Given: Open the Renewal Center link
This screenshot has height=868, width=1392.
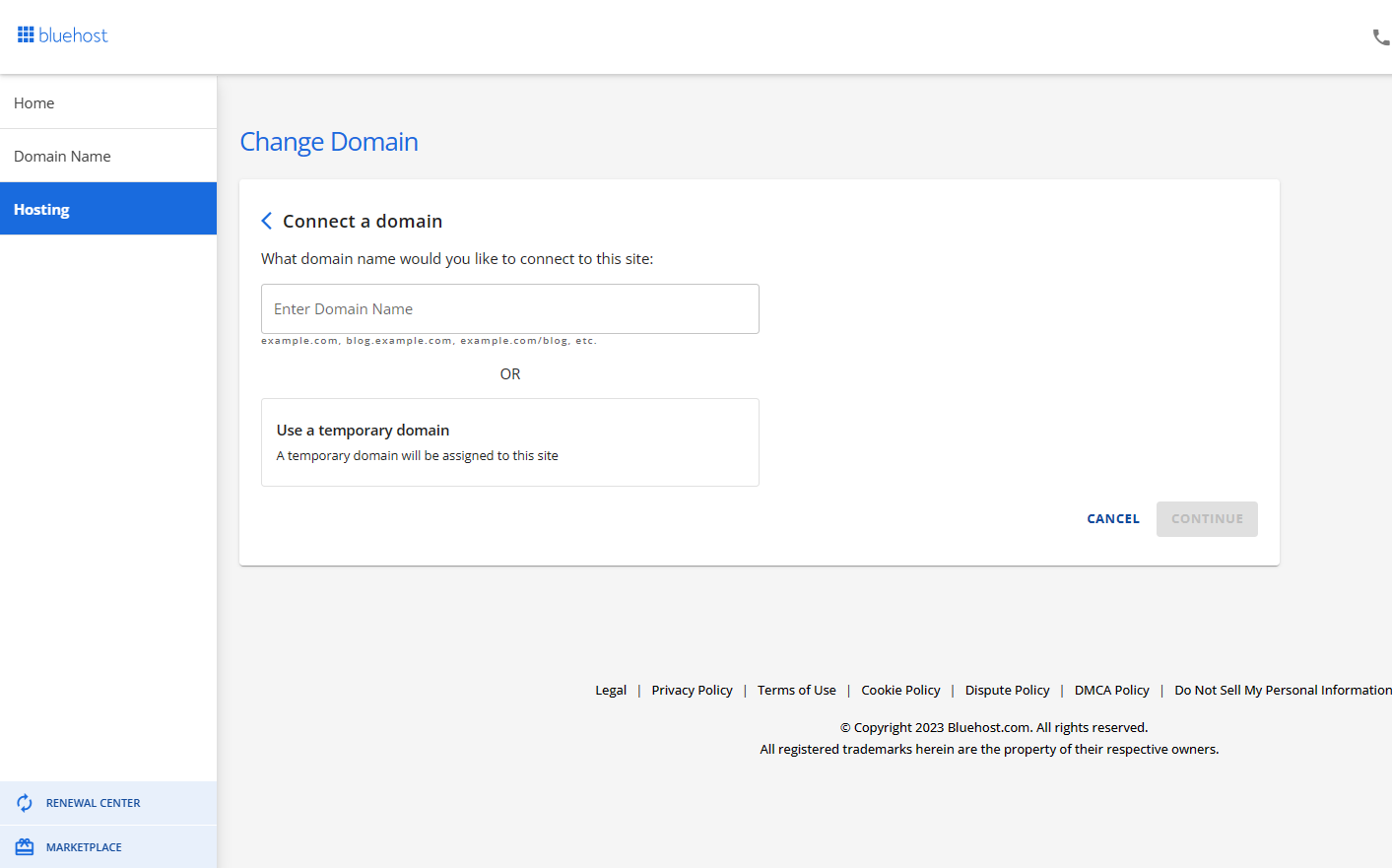Looking at the screenshot, I should pos(108,803).
